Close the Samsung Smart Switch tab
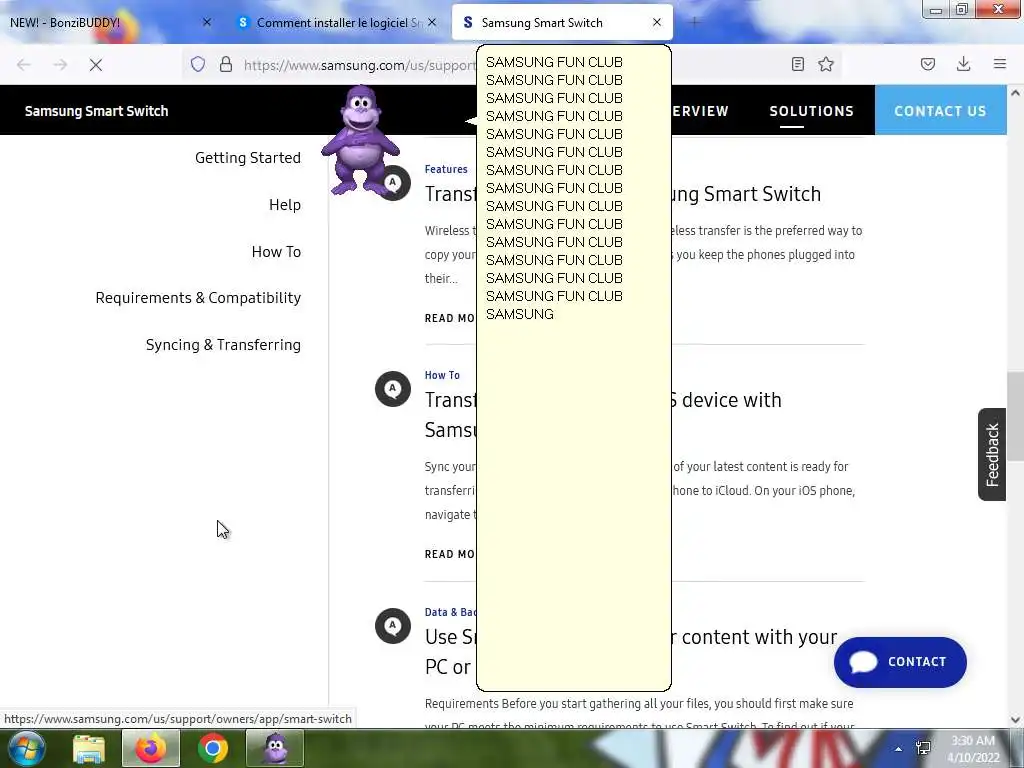This screenshot has width=1024, height=768. (x=657, y=22)
